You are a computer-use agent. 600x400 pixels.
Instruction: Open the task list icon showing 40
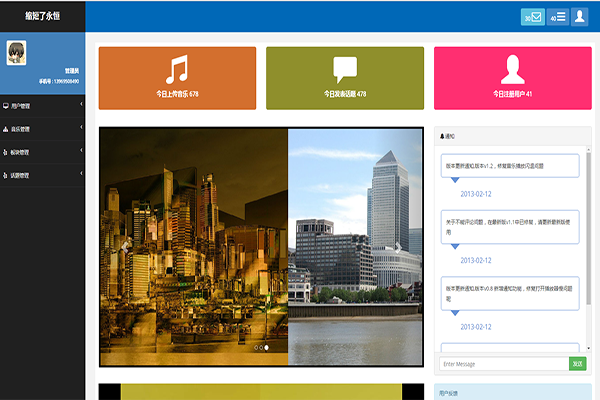click(558, 17)
